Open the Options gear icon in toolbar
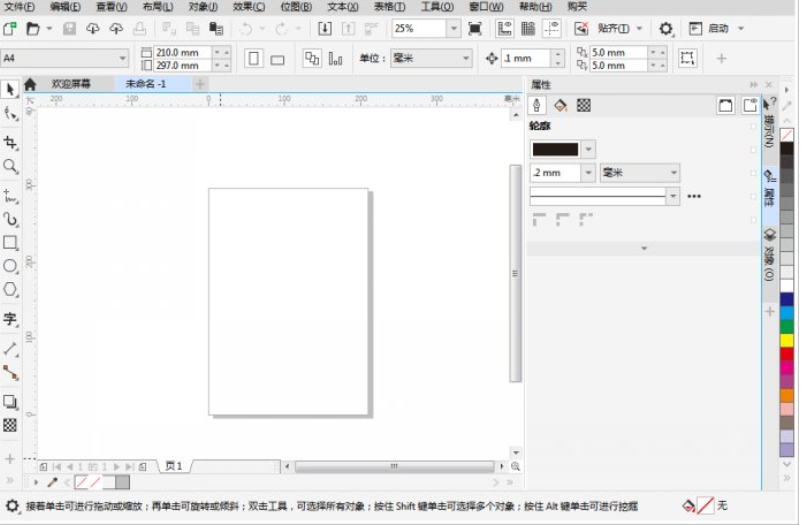 pos(666,29)
